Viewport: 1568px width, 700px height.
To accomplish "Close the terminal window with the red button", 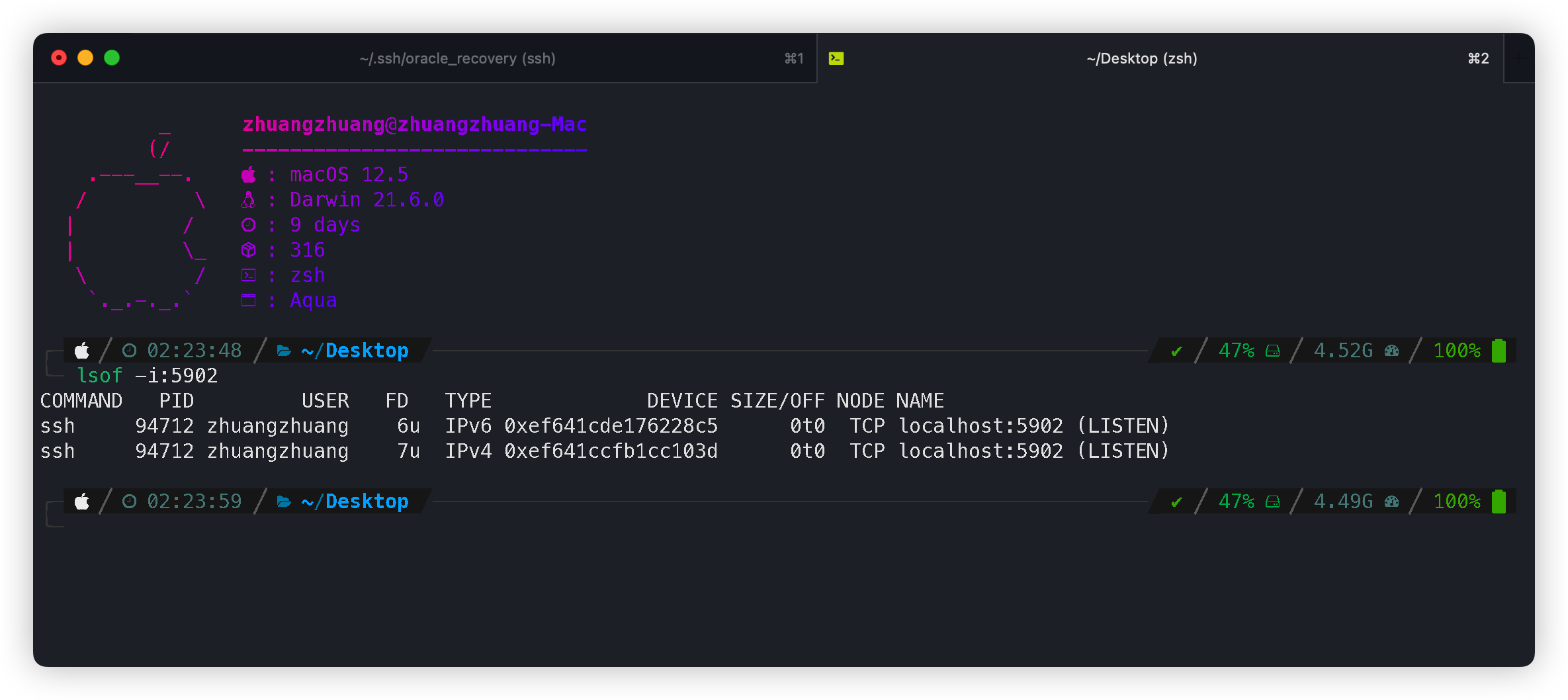I will (x=59, y=58).
